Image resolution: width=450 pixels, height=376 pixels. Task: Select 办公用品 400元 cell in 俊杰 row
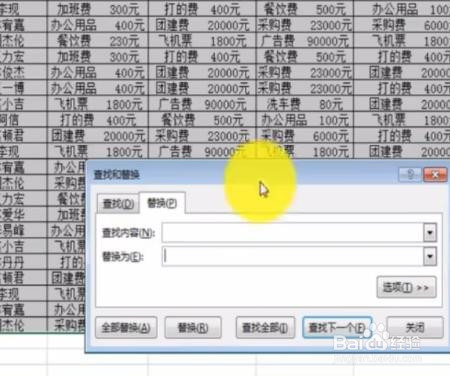pos(98,73)
